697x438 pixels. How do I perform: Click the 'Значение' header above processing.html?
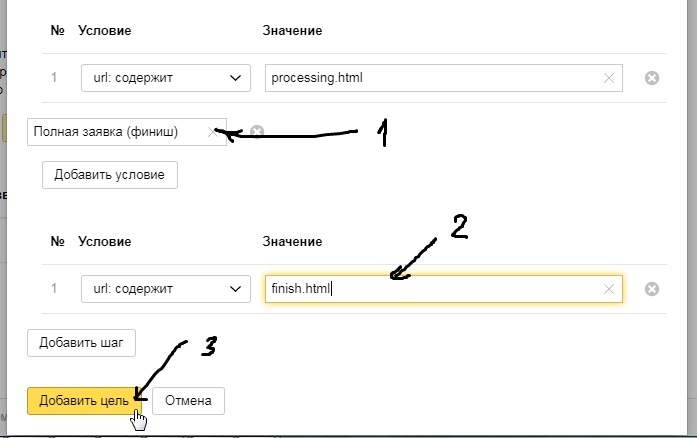(x=292, y=31)
